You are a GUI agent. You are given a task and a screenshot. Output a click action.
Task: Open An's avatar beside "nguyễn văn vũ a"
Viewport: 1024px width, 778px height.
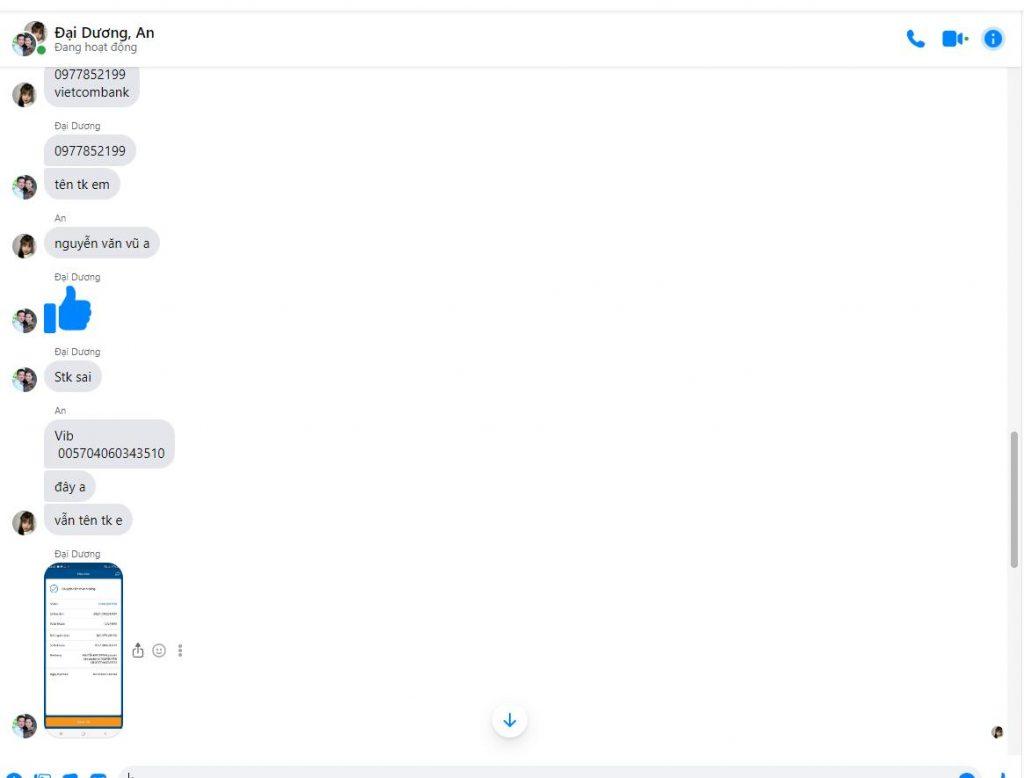[x=24, y=246]
